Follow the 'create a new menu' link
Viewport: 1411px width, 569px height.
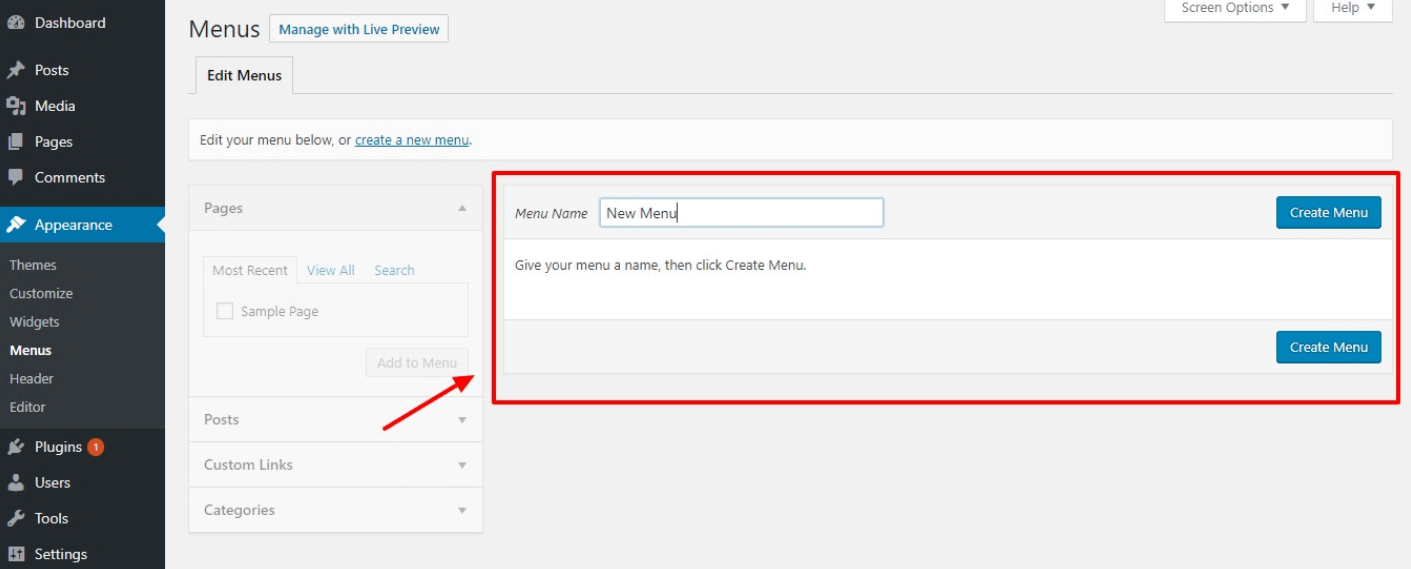tap(412, 140)
